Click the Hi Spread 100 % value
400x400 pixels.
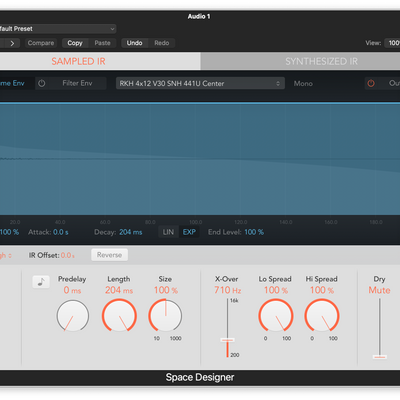coord(322,290)
